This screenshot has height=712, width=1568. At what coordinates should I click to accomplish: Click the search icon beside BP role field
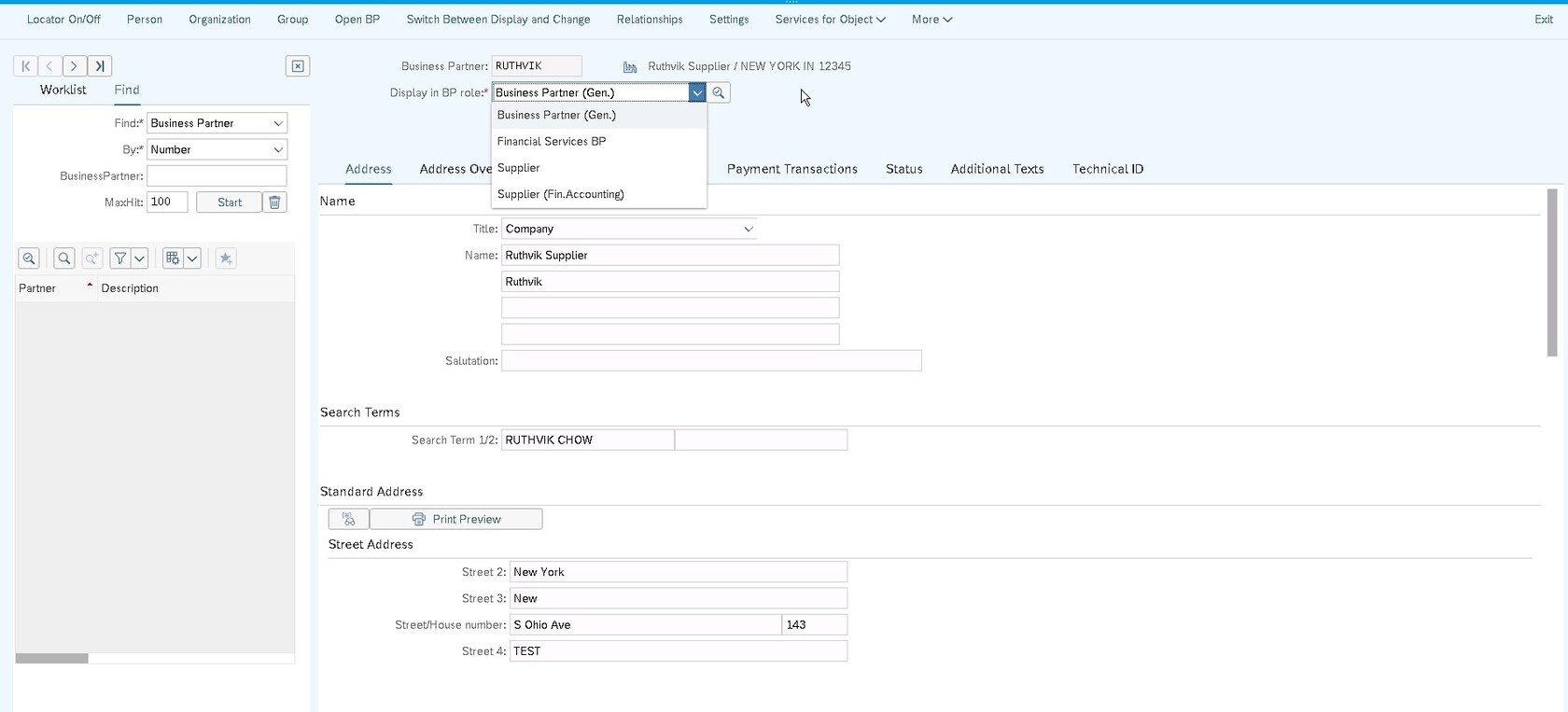coord(719,92)
